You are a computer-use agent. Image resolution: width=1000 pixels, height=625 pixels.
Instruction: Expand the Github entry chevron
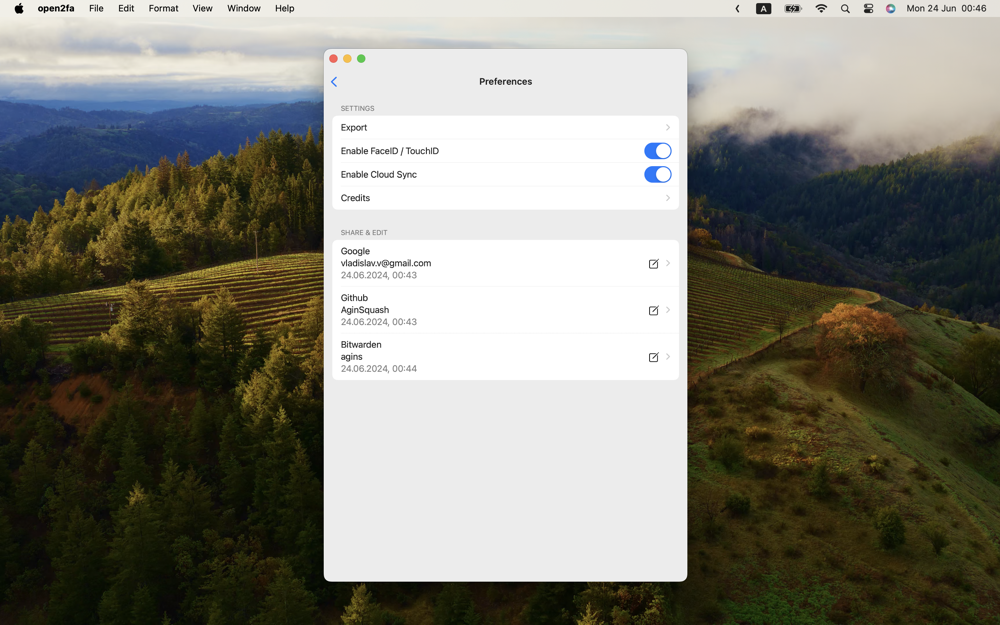(668, 309)
